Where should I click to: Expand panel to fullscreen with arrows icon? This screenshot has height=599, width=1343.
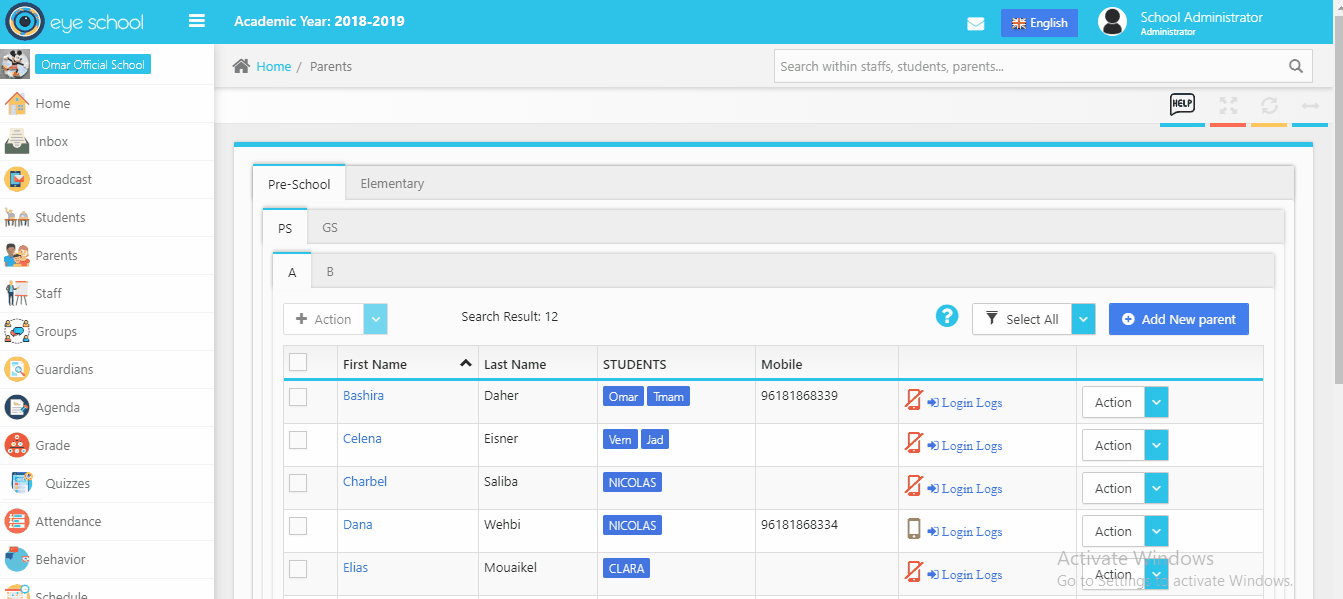[1228, 105]
